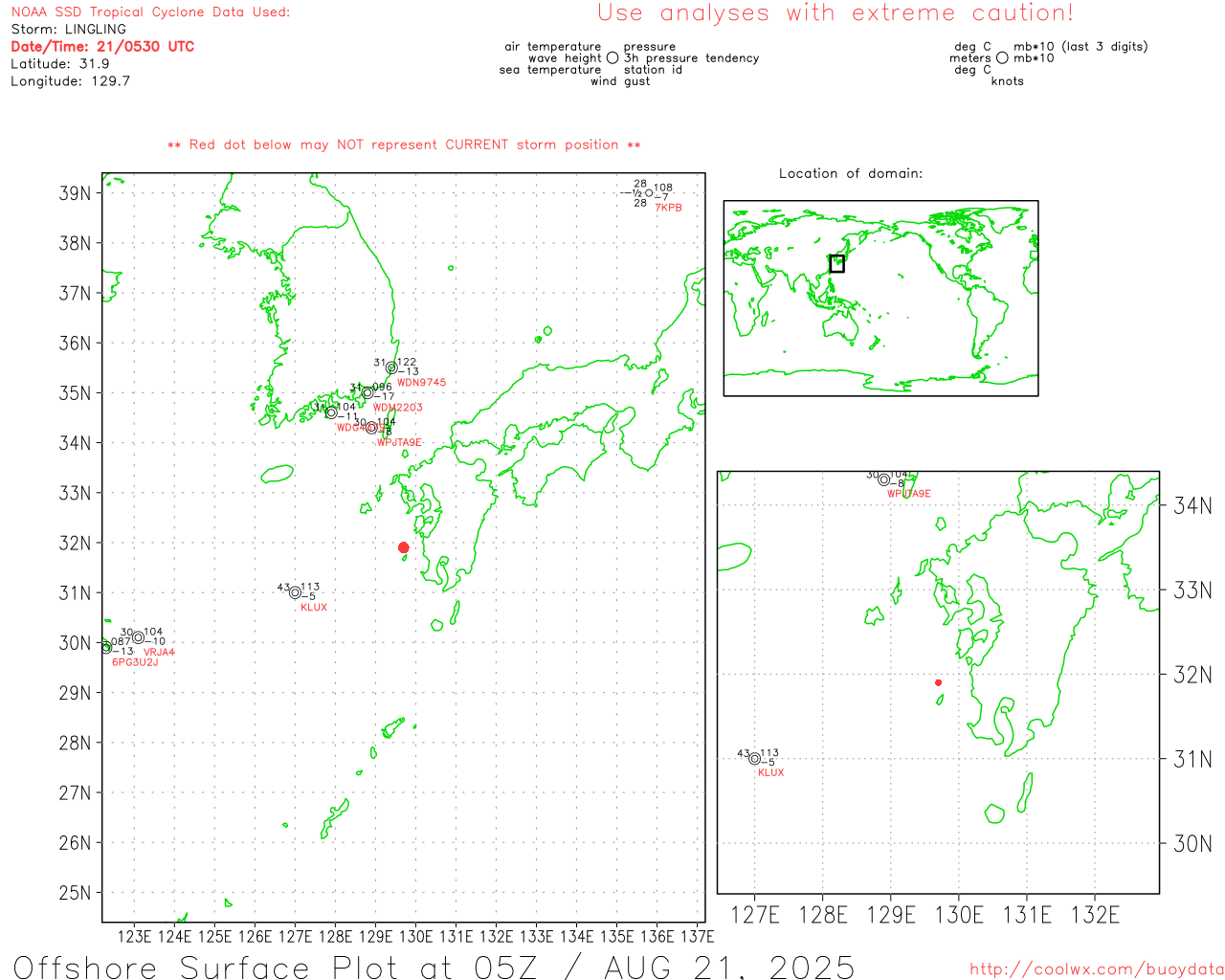Select station circle left of WDG label
This screenshot has width=1225, height=980.
click(331, 413)
